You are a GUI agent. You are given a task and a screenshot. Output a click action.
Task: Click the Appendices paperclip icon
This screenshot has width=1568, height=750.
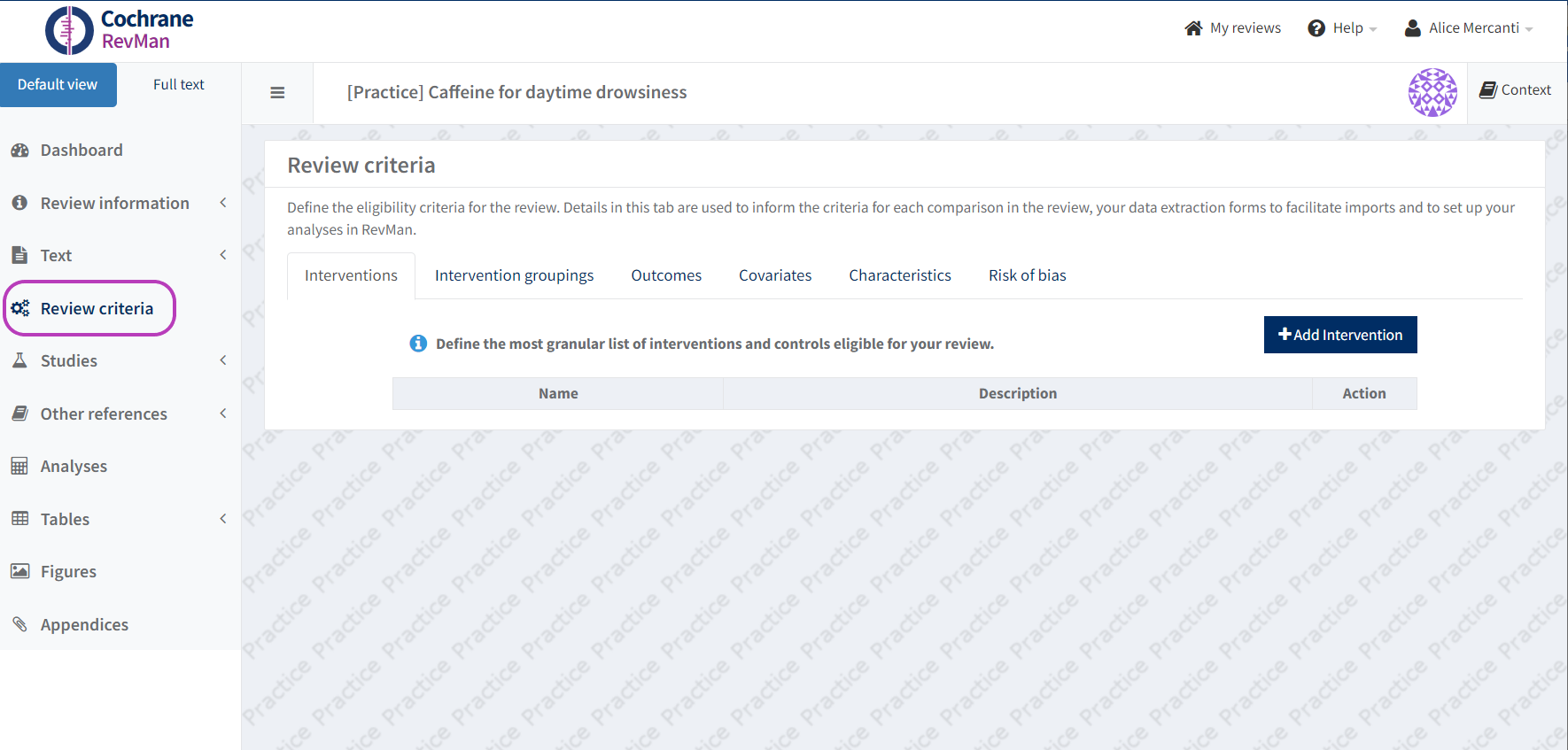tap(19, 624)
